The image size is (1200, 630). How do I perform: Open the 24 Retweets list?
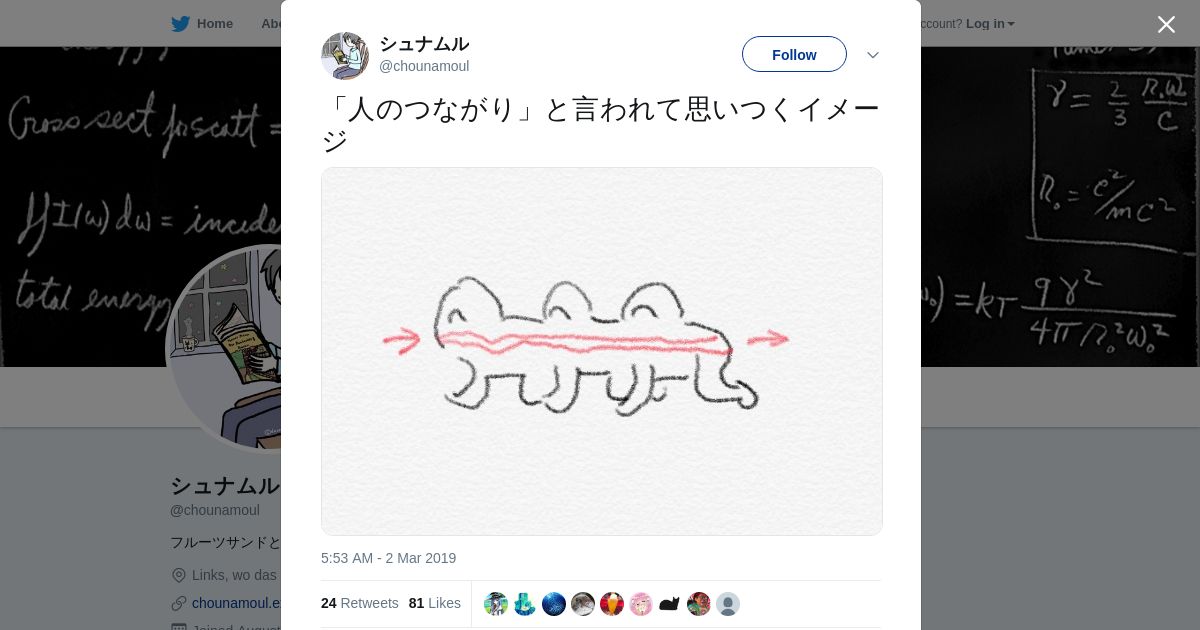point(360,603)
